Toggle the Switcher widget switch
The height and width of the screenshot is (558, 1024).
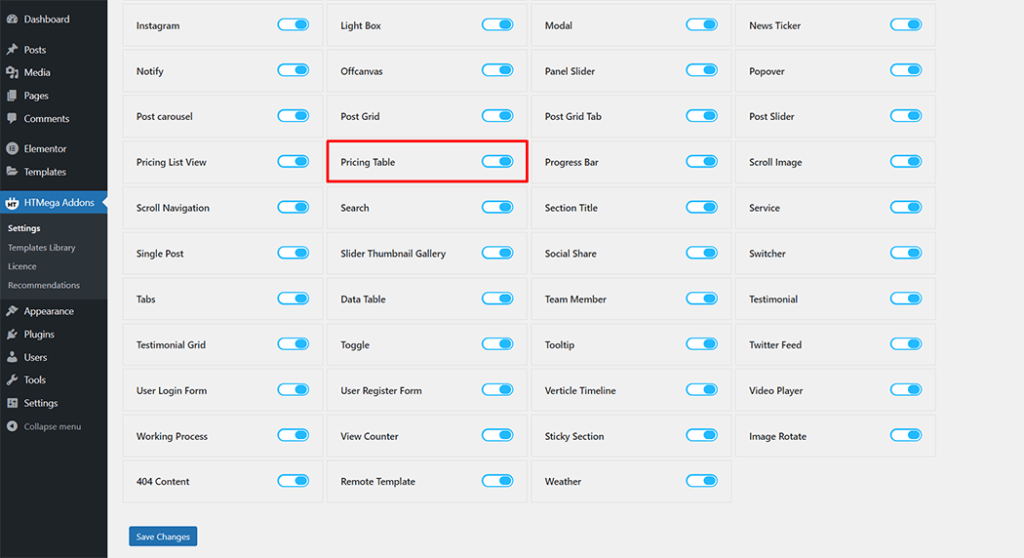906,253
